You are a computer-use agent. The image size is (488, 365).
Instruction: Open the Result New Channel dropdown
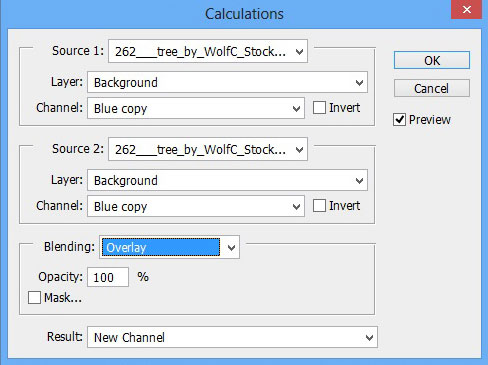point(232,337)
